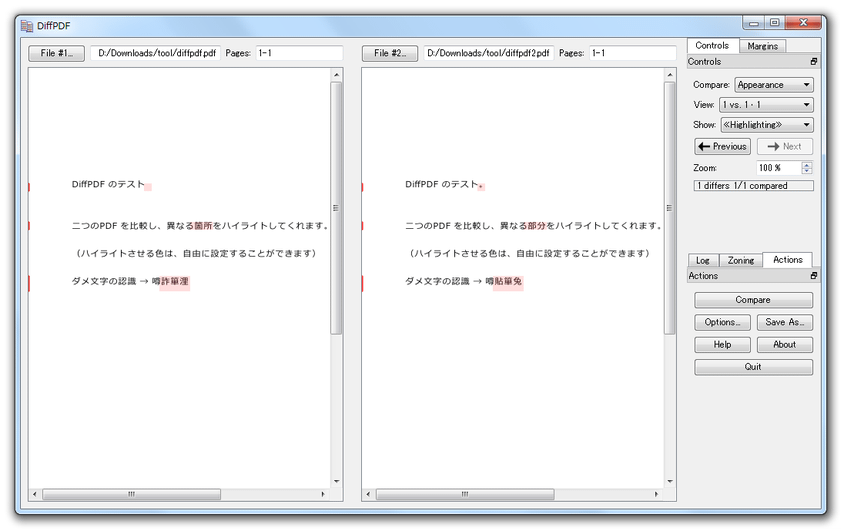
Task: Open the Compare mode dropdown (Appearance)
Action: [x=774, y=85]
